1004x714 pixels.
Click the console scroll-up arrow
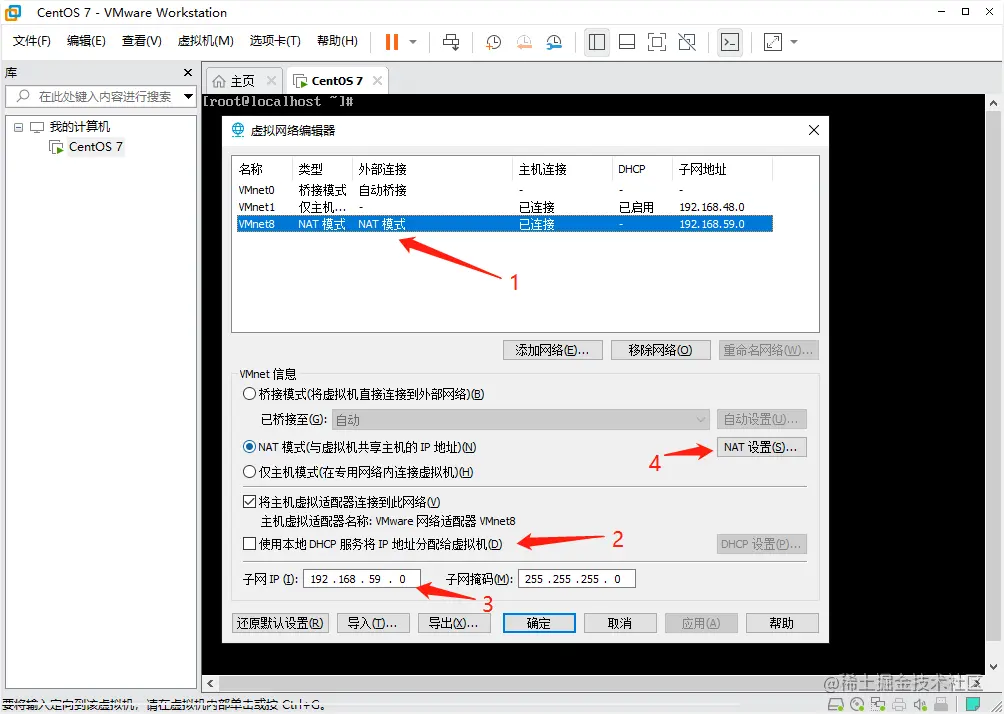tap(993, 102)
